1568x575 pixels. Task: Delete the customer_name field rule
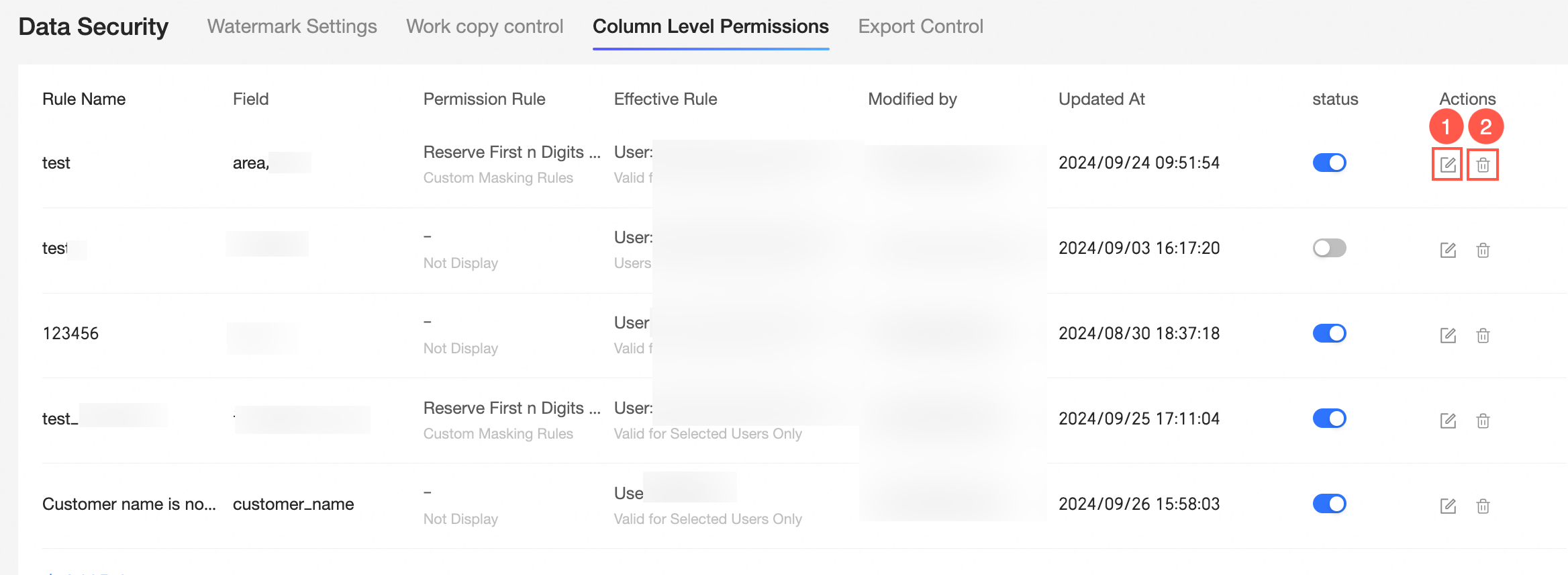1483,506
